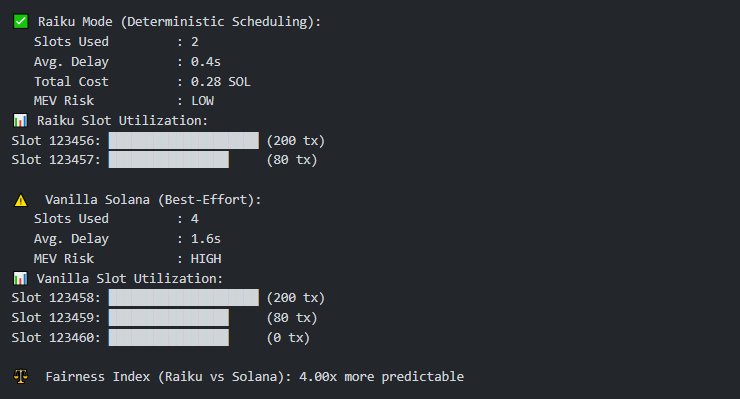Click the 4.00x more predictable text
Viewport: 740px width, 399px height.
pos(381,377)
